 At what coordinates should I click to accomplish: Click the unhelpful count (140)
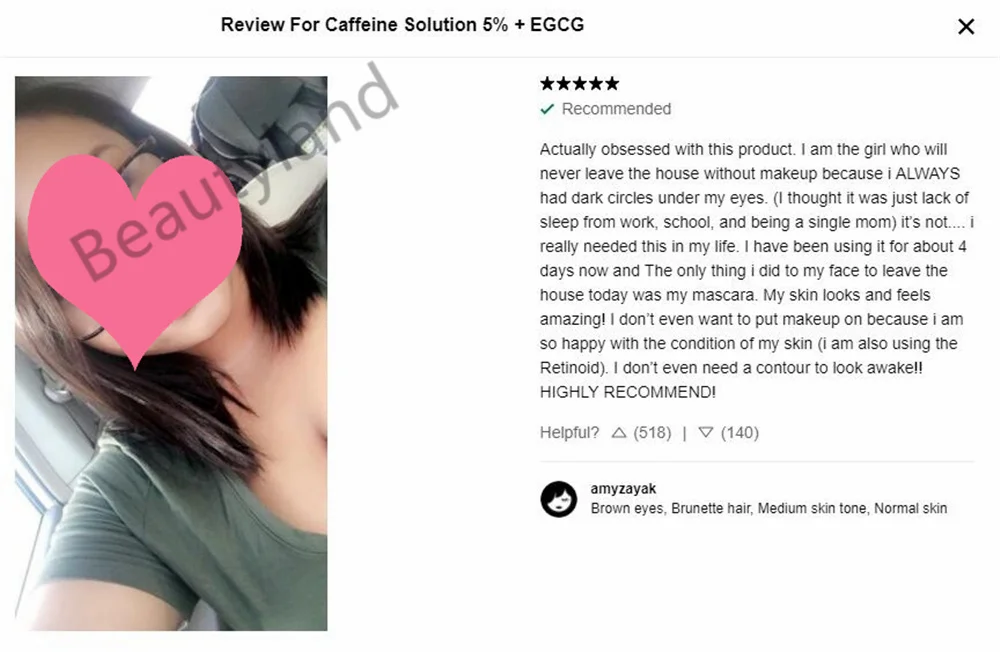(740, 433)
